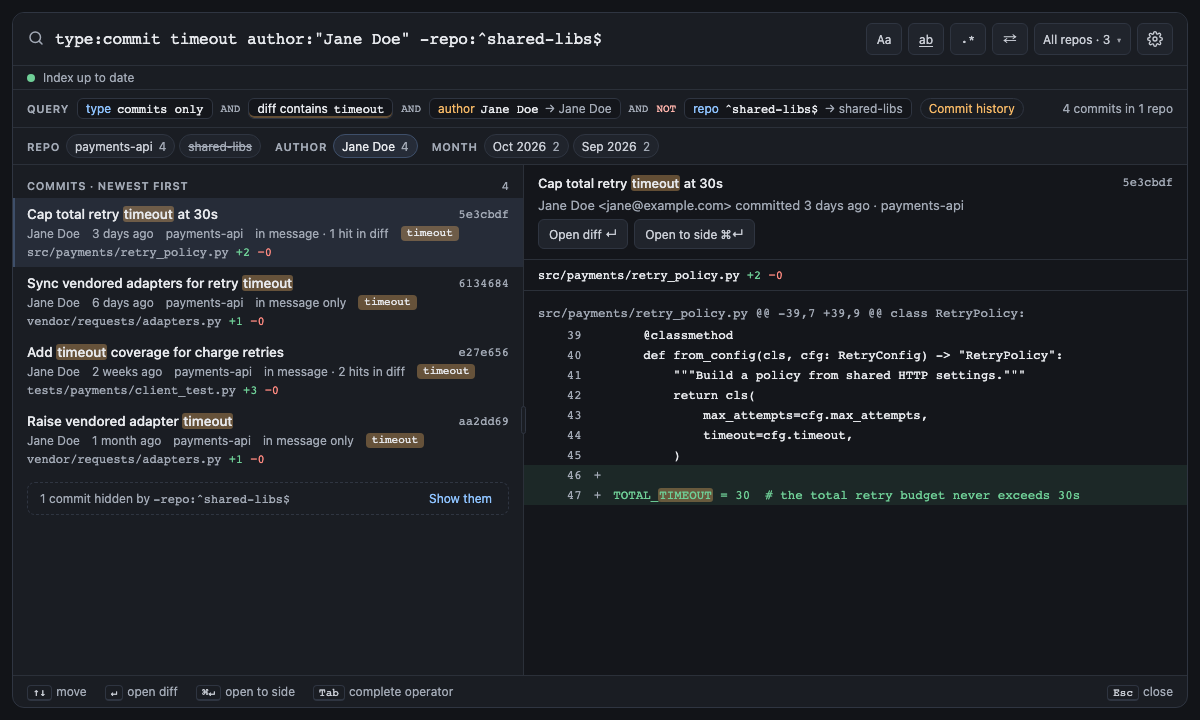Click the search magnifier icon
1200x720 pixels.
click(35, 39)
